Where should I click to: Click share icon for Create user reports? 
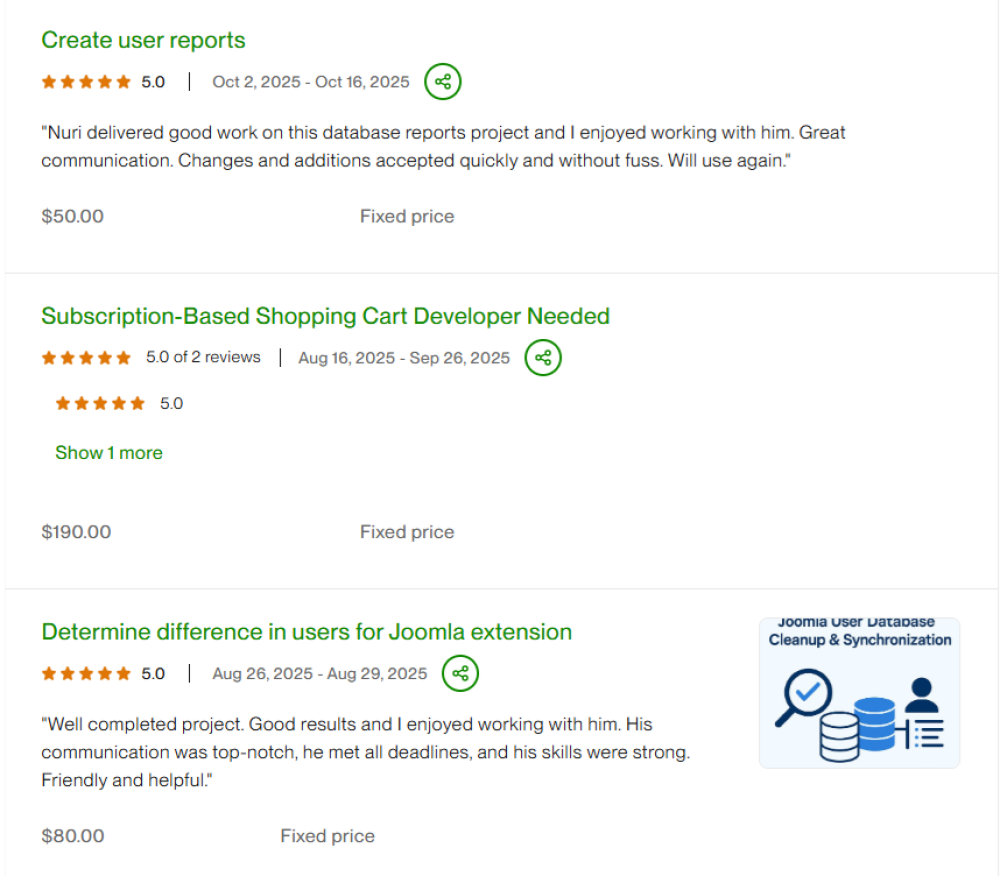442,82
